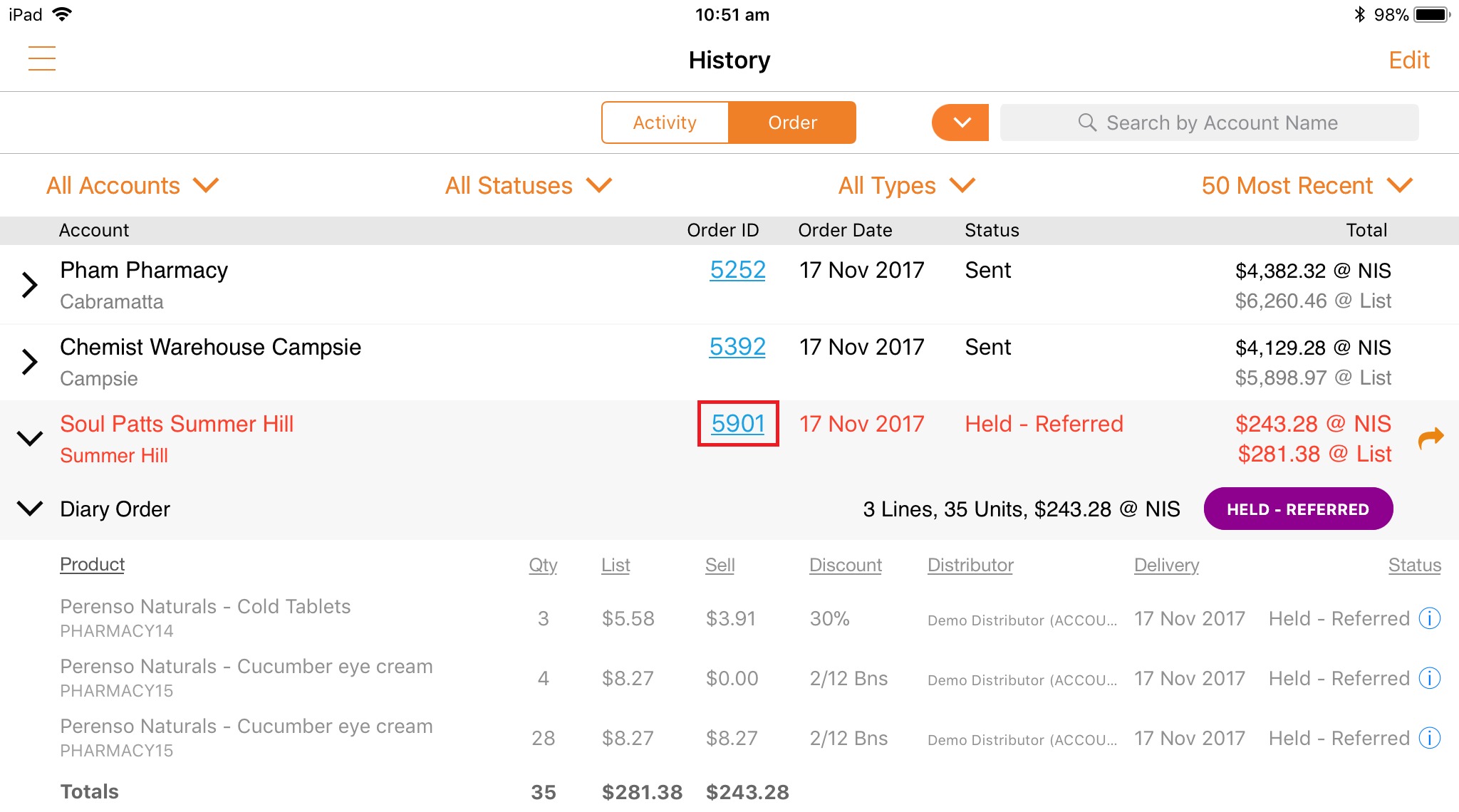Tap the 30% discount value
Screen dimensions: 1459x812
pos(829,618)
